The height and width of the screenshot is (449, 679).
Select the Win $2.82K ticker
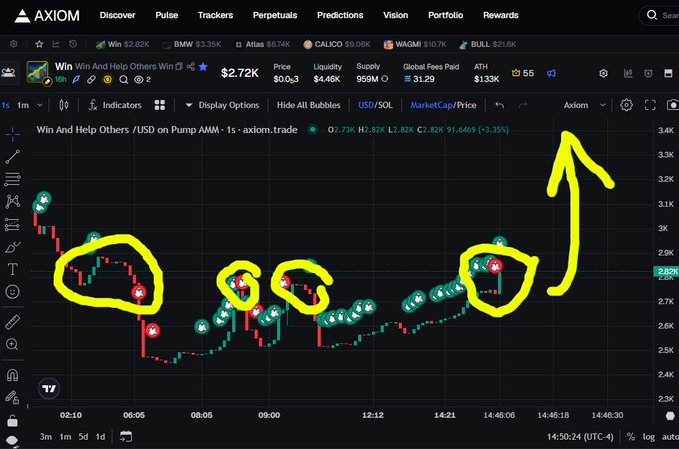pyautogui.click(x=123, y=44)
